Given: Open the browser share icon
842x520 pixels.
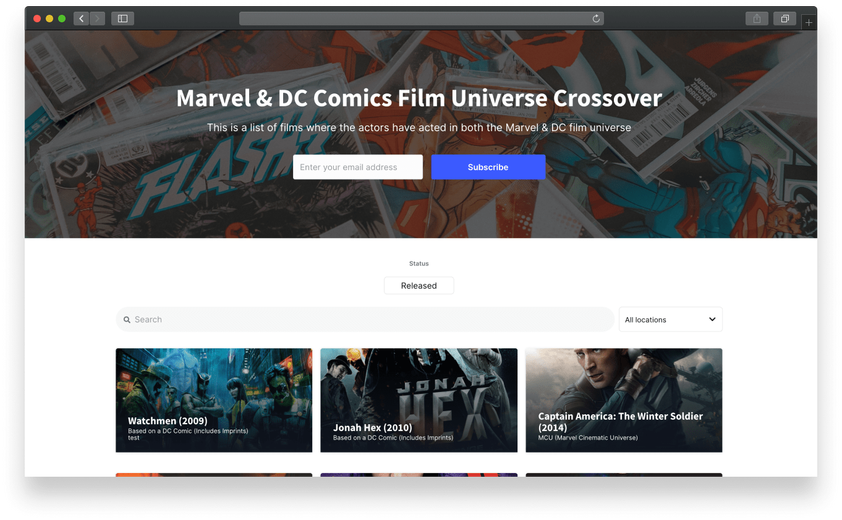Looking at the screenshot, I should point(757,19).
